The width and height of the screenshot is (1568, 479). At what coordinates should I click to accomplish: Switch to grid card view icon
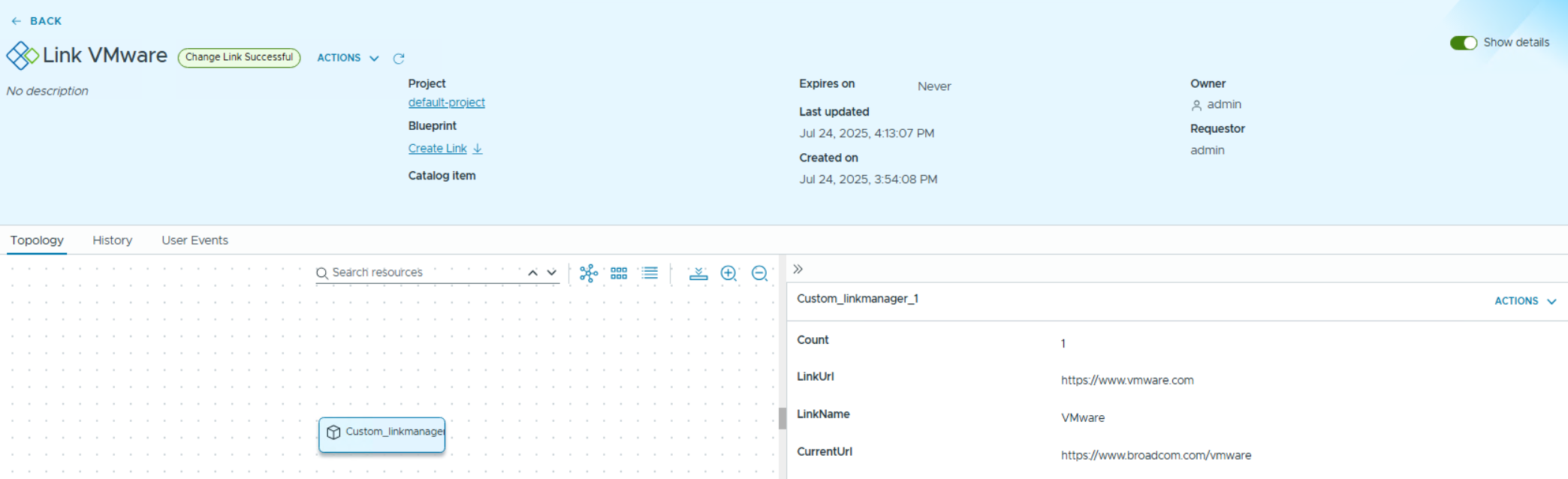tap(619, 273)
